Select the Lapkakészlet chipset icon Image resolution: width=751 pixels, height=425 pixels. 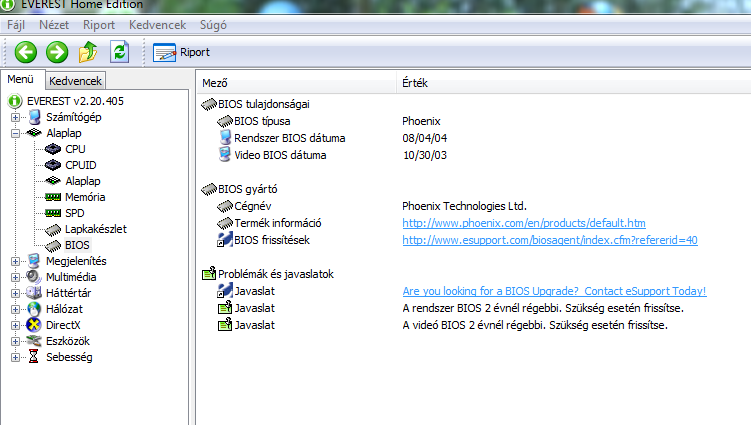53,230
